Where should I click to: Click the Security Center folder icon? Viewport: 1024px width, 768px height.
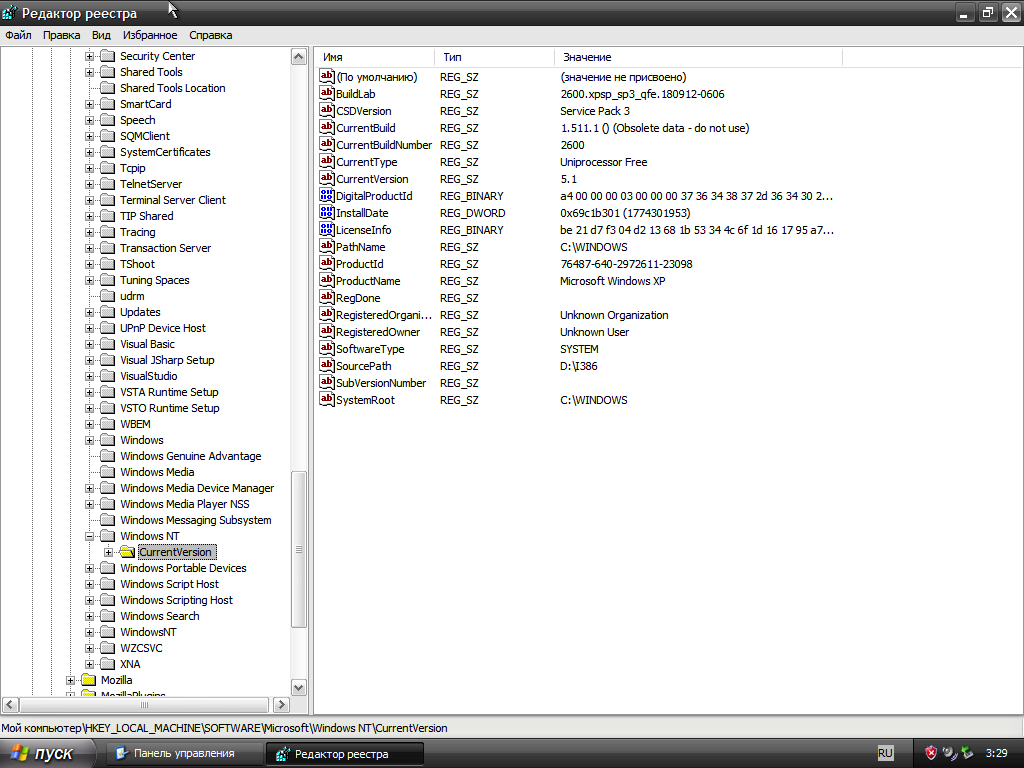108,56
